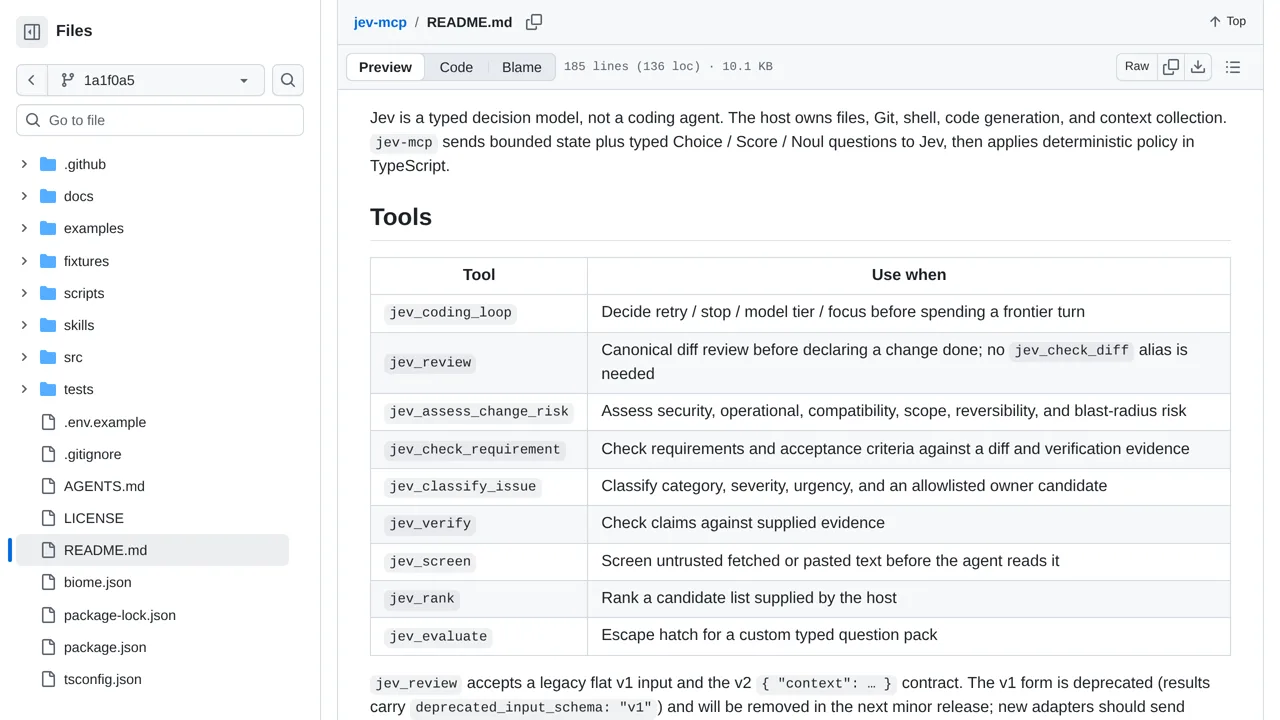Click the jev_coding_loop table cell
Viewport: 1280px width, 720px height.
pos(479,313)
